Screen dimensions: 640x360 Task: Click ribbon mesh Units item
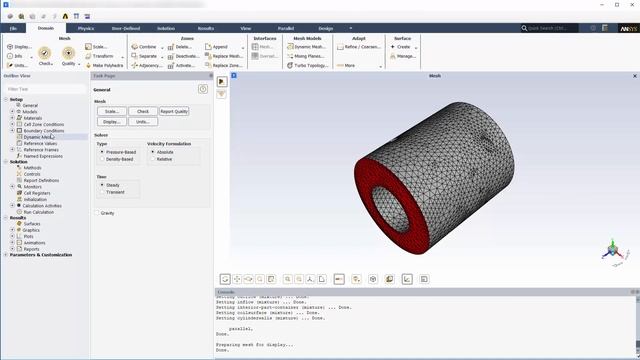coord(17,65)
